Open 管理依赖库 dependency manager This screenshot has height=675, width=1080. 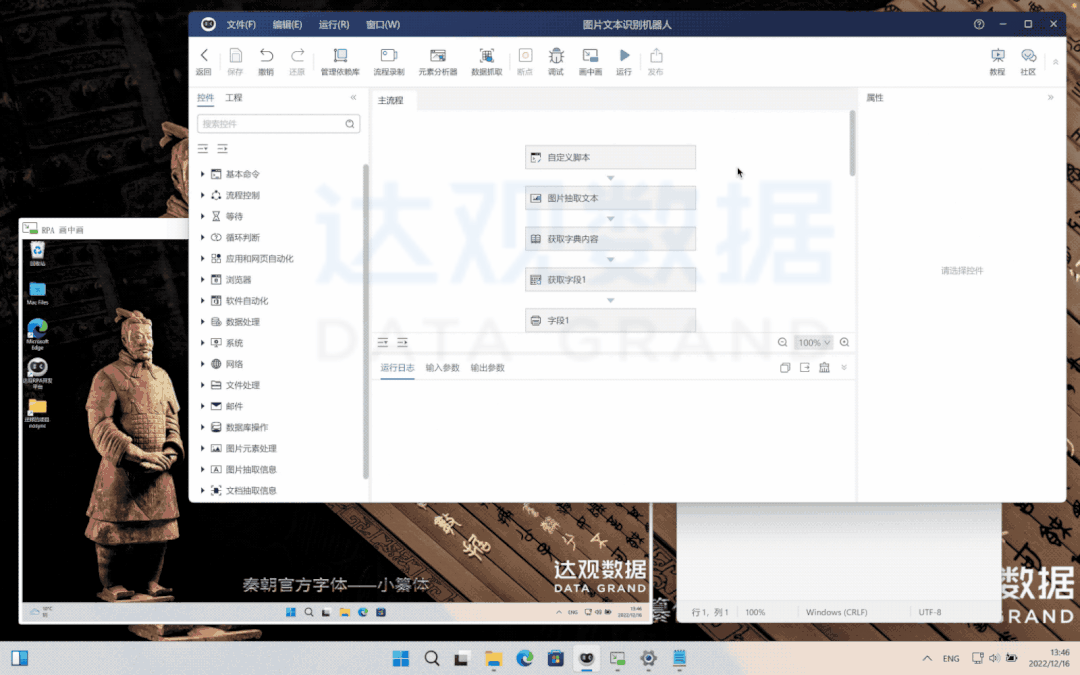pos(340,61)
